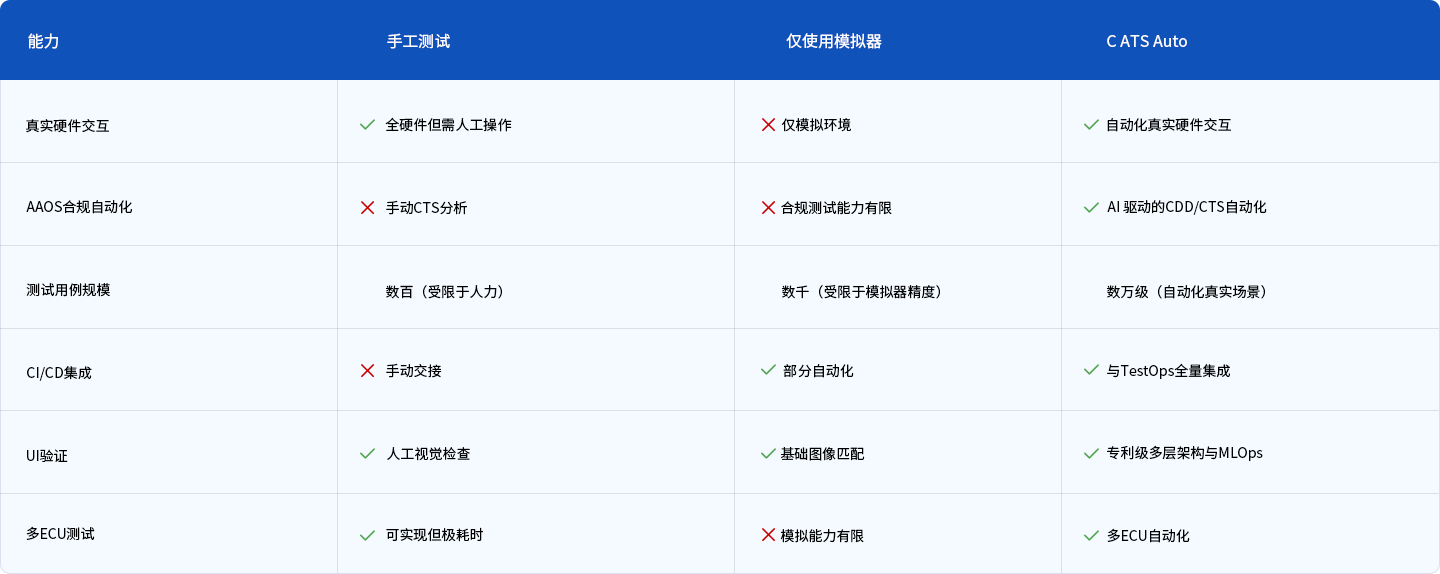
Task: Click the 手动CTS分析 cell text
Action: click(x=426, y=208)
